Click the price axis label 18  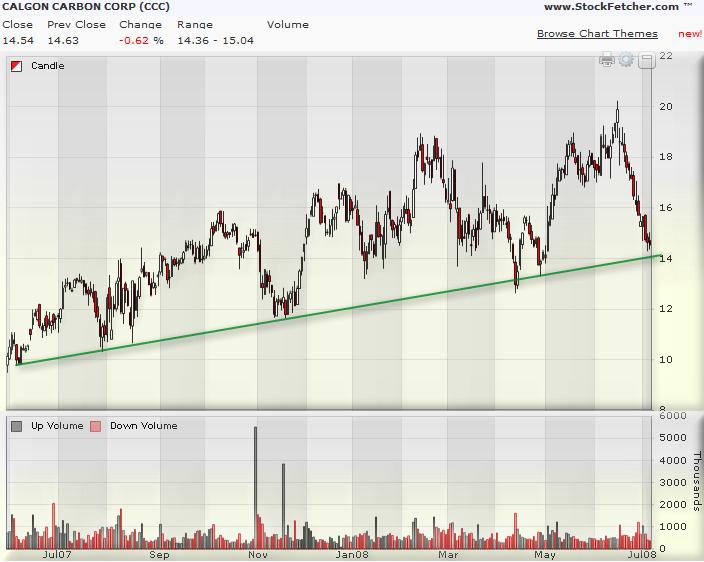[666, 157]
